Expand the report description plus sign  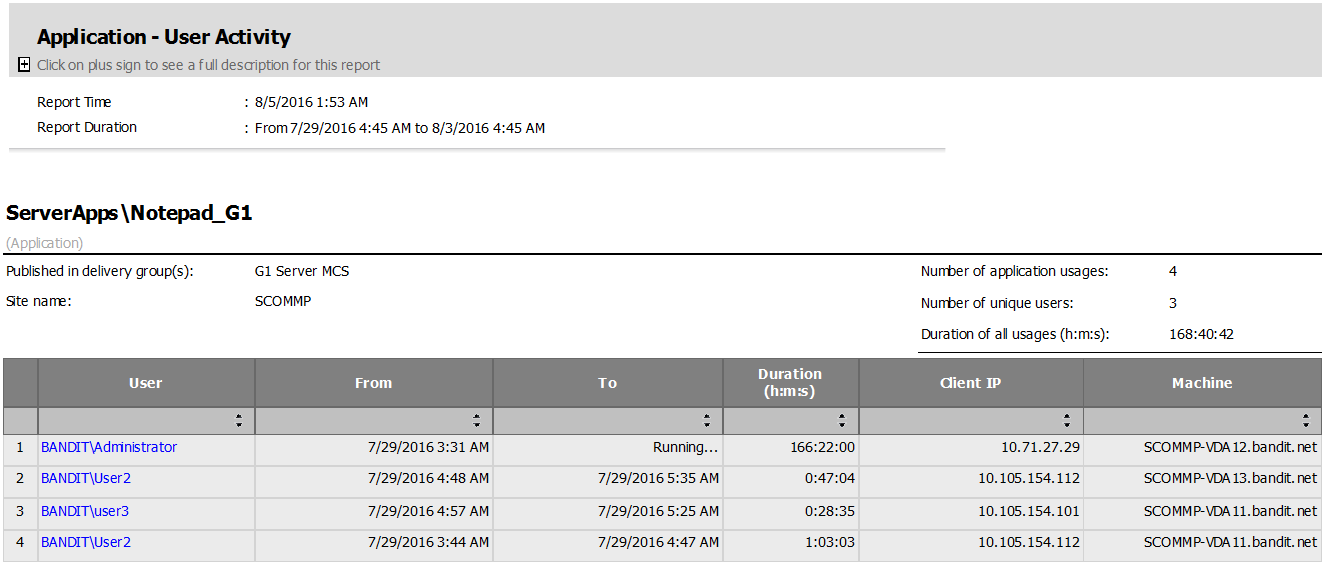24,65
